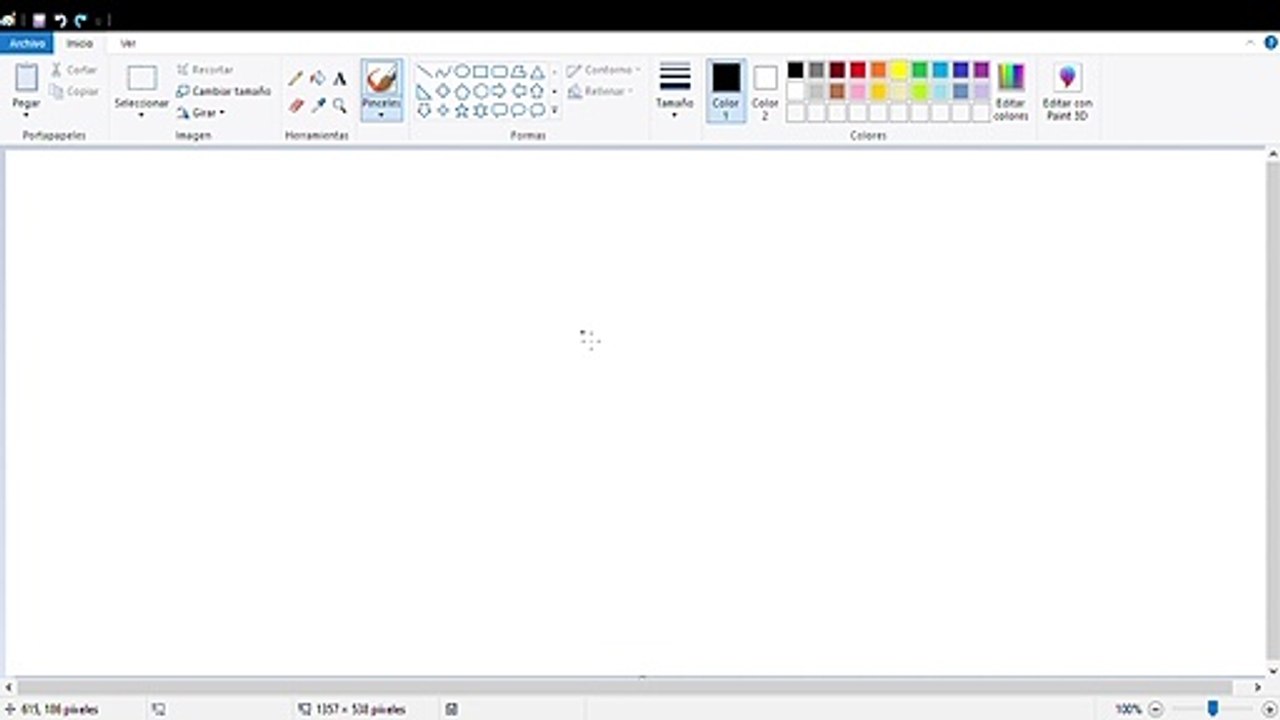This screenshot has width=1280, height=720.
Task: Select the Color picker eyedropper tool
Action: tap(318, 105)
